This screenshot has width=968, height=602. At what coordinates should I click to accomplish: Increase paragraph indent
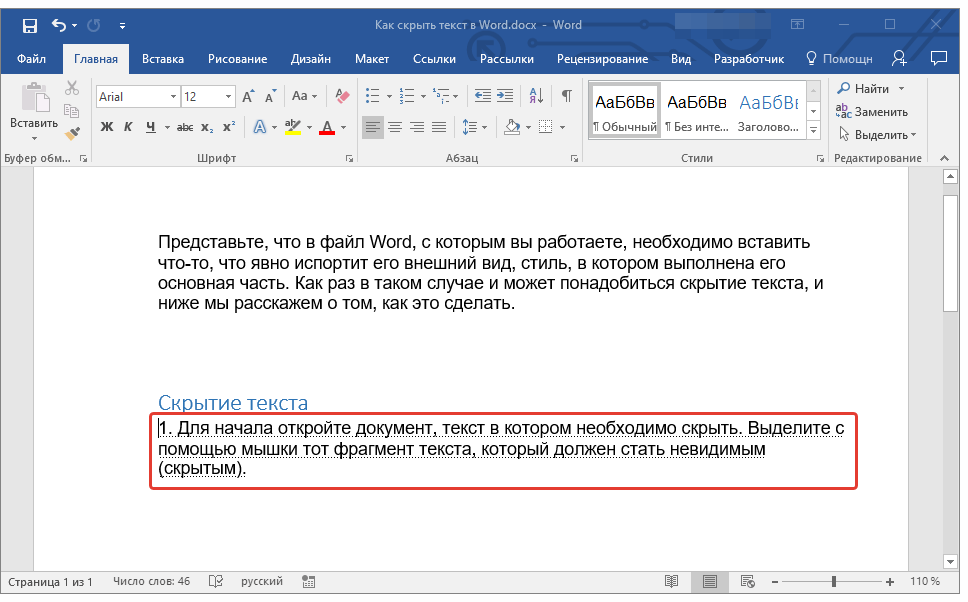[505, 96]
